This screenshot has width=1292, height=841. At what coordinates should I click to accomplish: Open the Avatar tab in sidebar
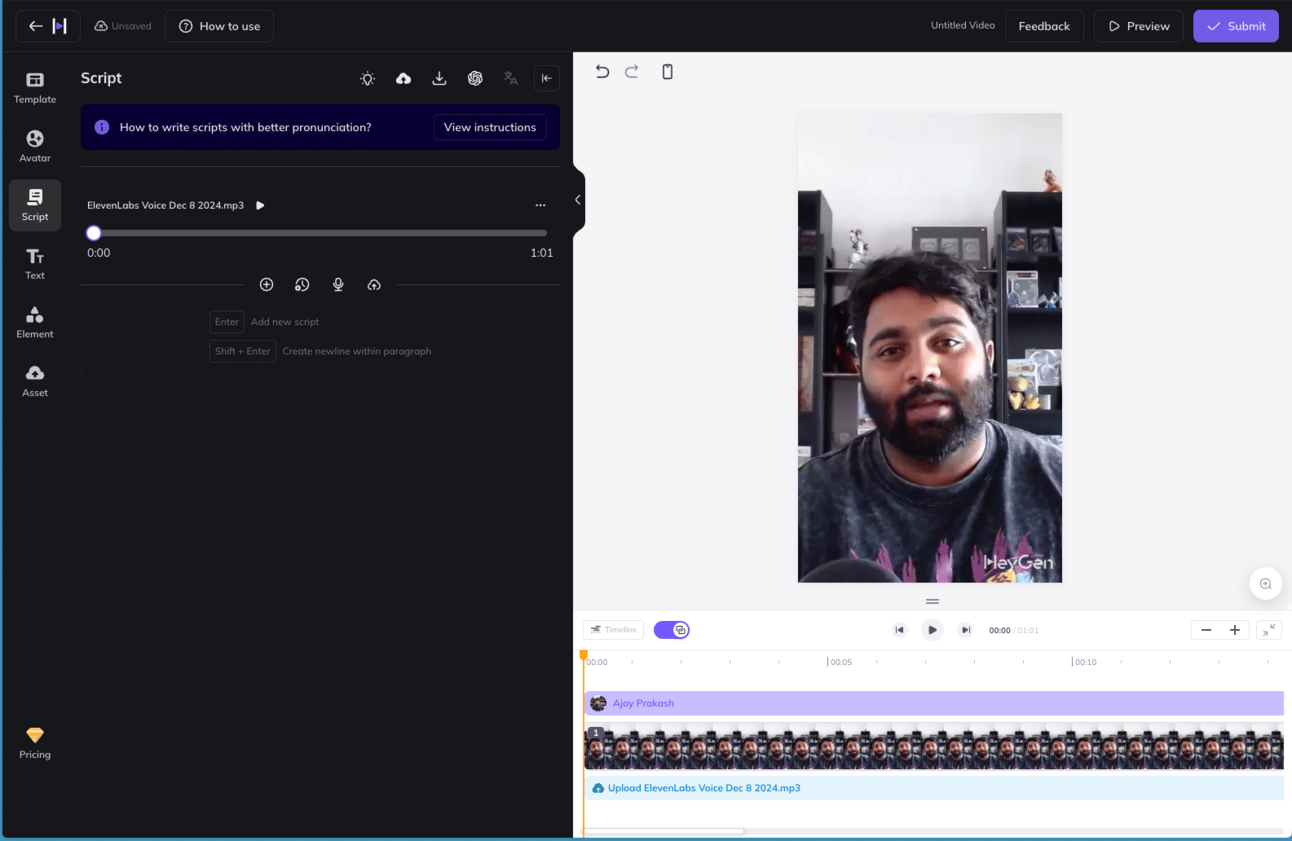pos(35,146)
